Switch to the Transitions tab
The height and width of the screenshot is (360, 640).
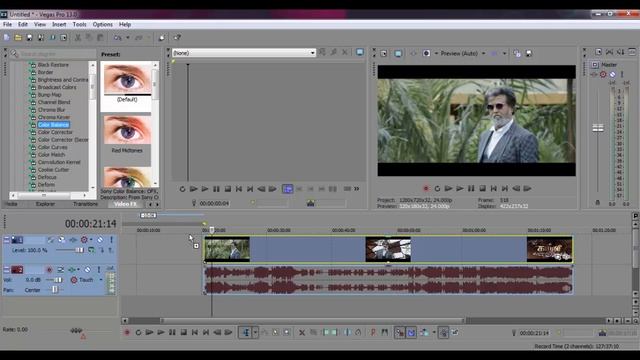pos(85,204)
